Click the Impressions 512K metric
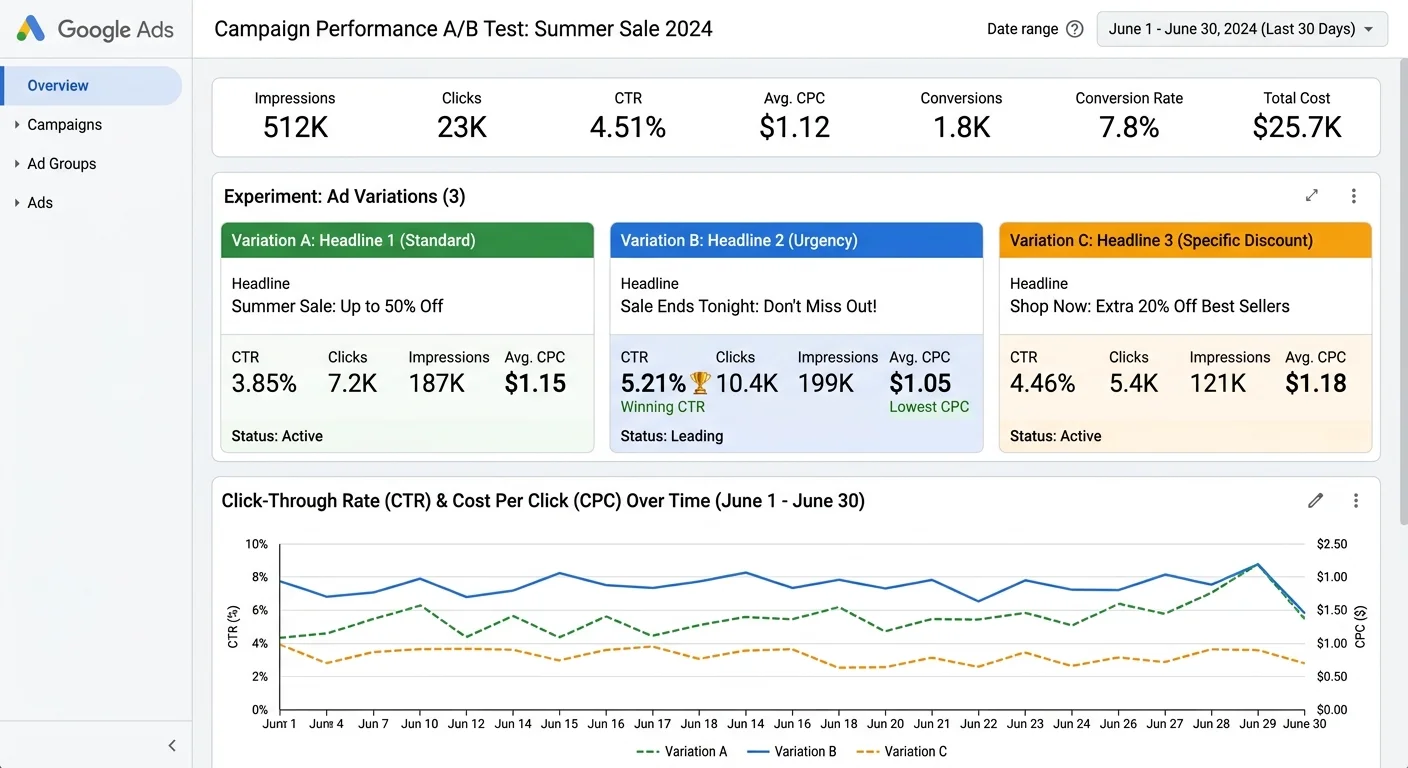 (x=295, y=116)
